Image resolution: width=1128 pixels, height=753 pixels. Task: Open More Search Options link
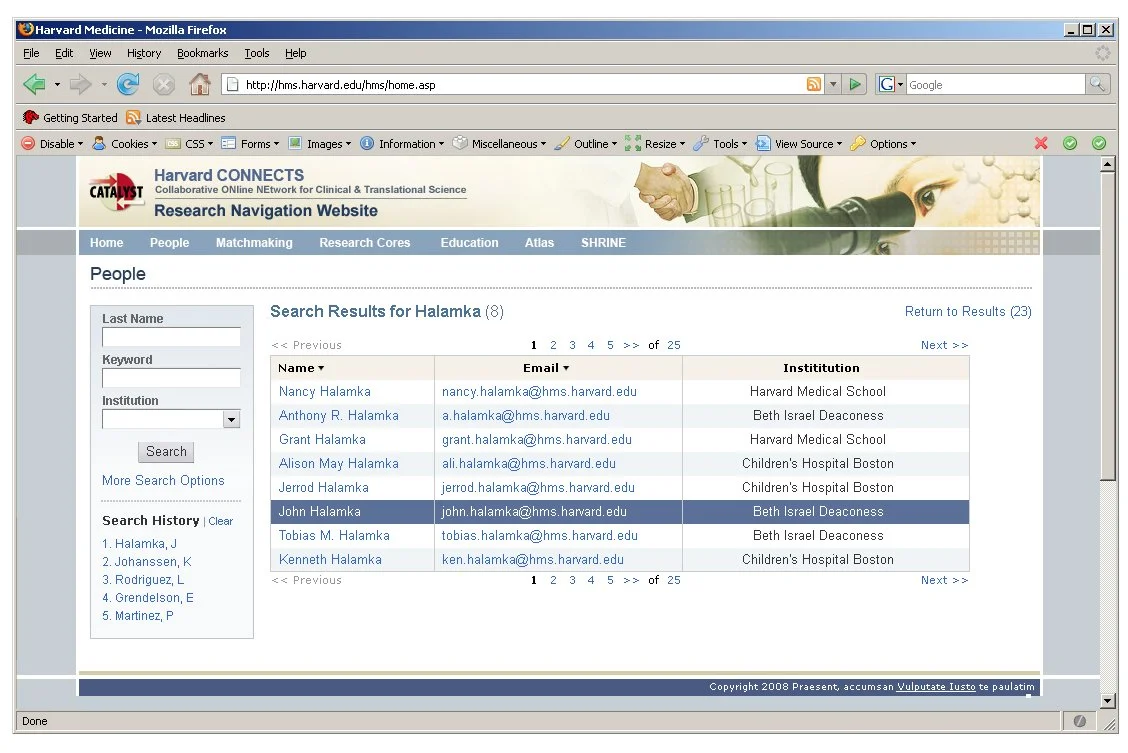[163, 480]
